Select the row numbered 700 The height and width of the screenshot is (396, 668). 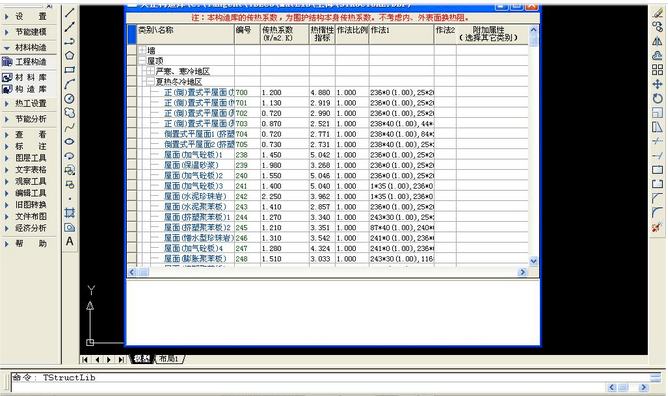point(328,92)
